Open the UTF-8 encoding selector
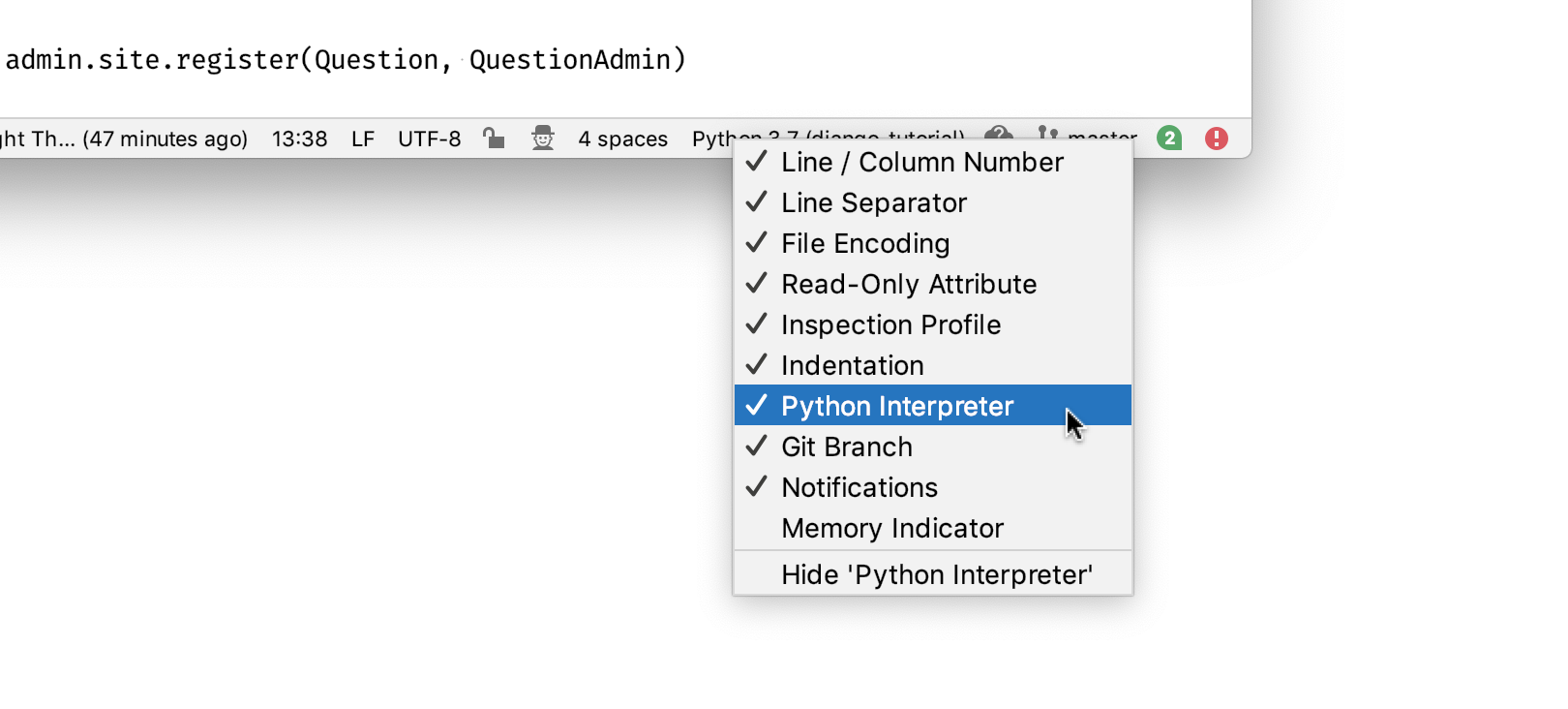 430,139
